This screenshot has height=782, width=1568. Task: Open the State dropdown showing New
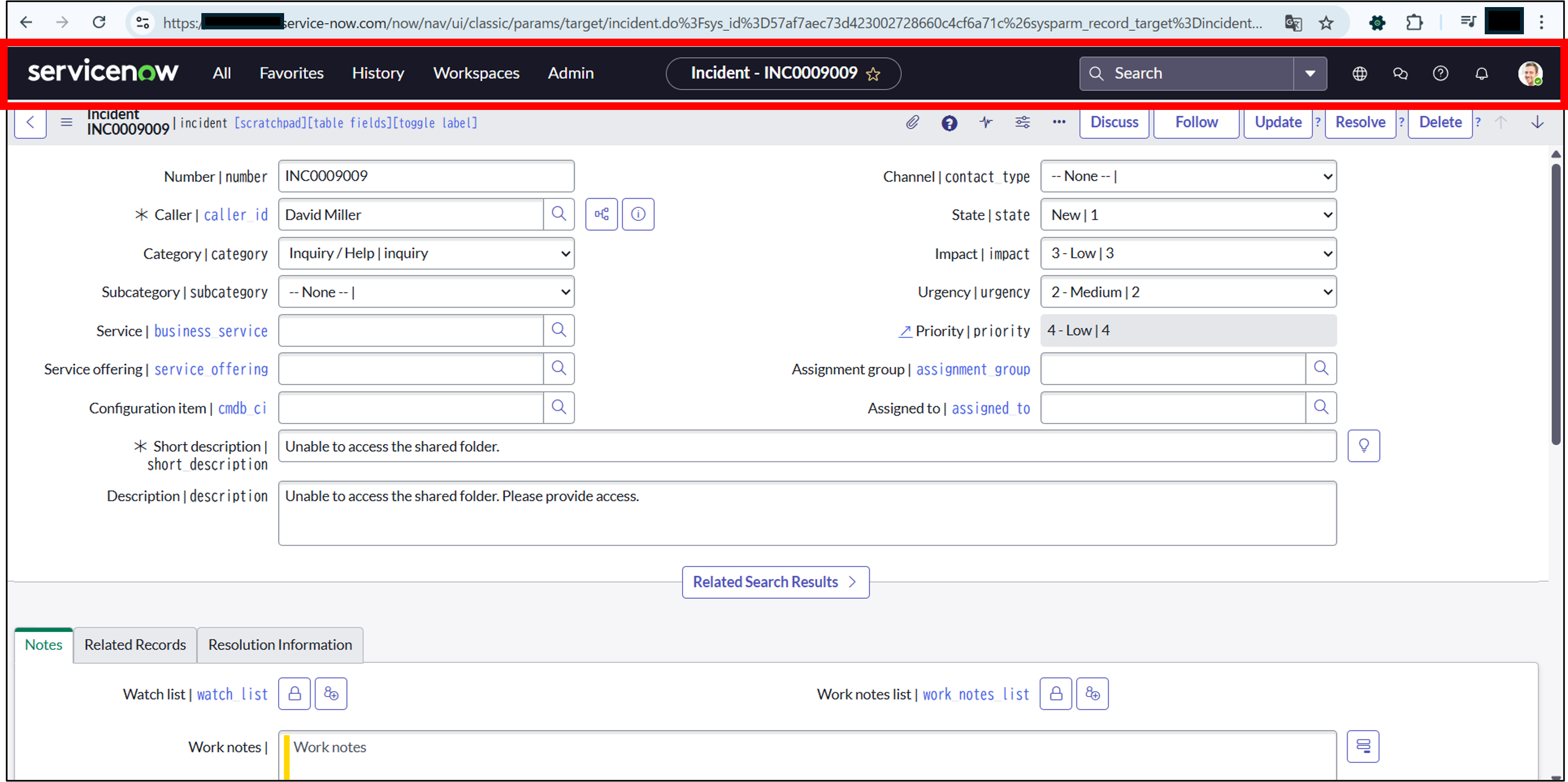(1188, 215)
